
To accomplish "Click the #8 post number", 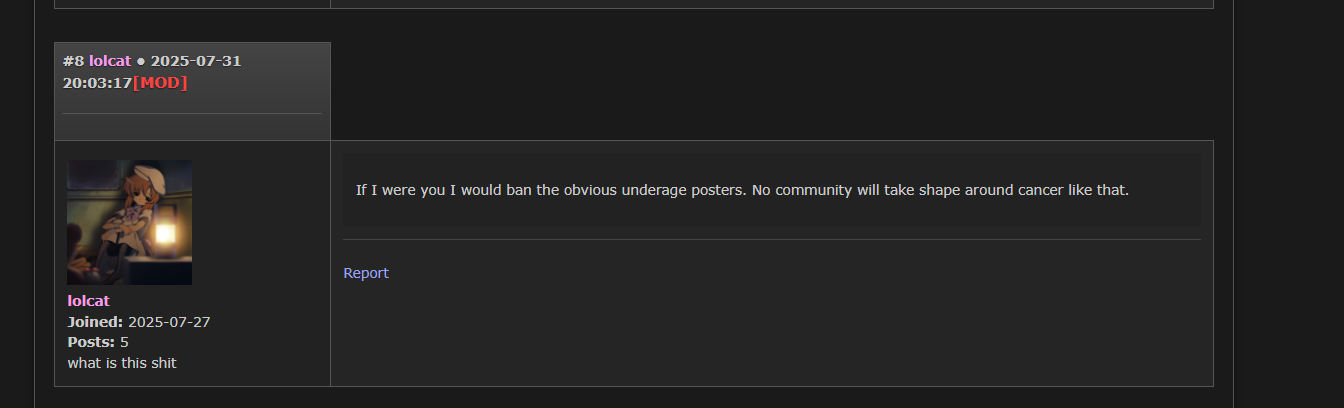I will (x=73, y=61).
